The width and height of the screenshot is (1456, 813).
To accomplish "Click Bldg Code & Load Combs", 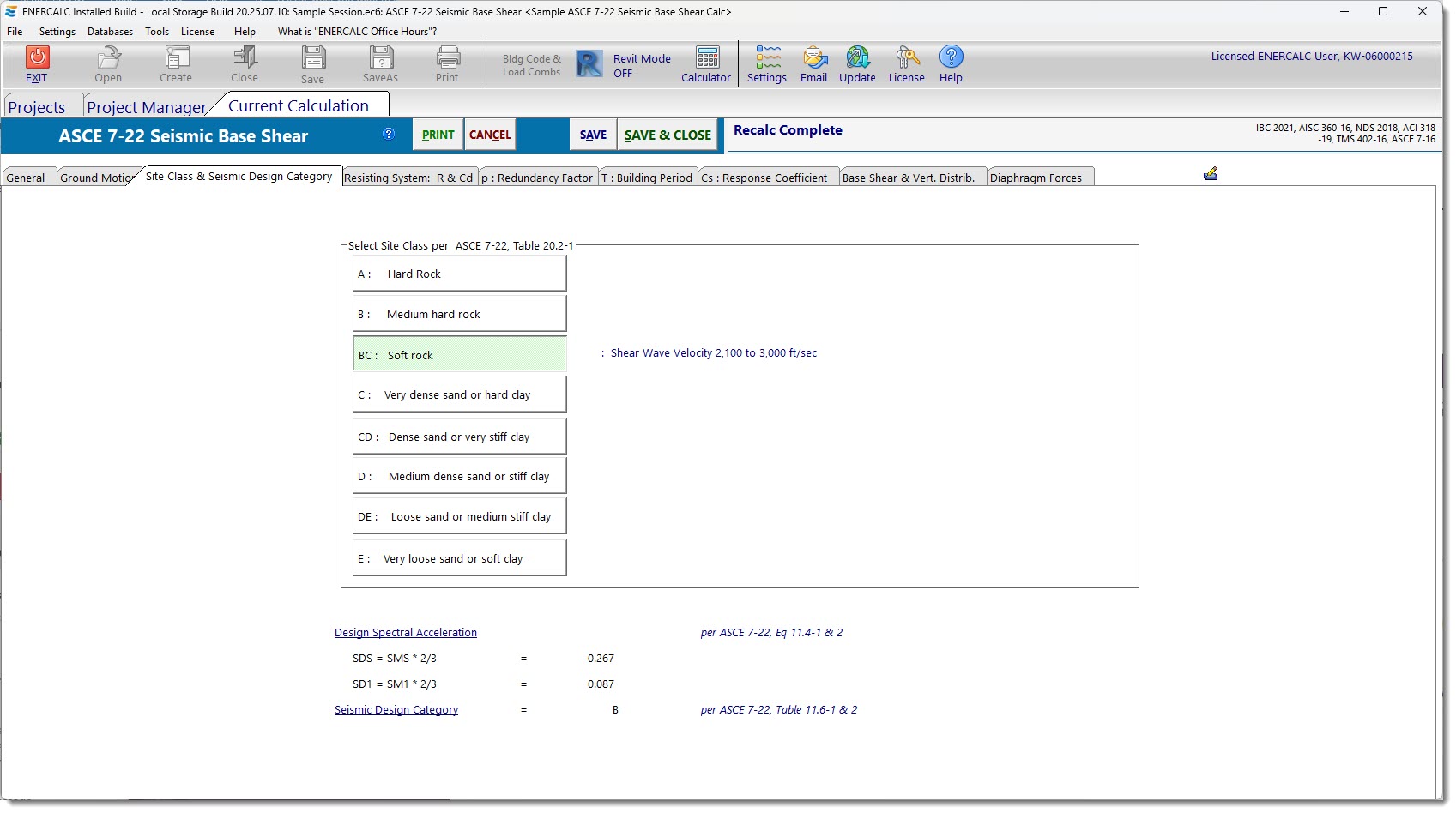I will tap(531, 65).
